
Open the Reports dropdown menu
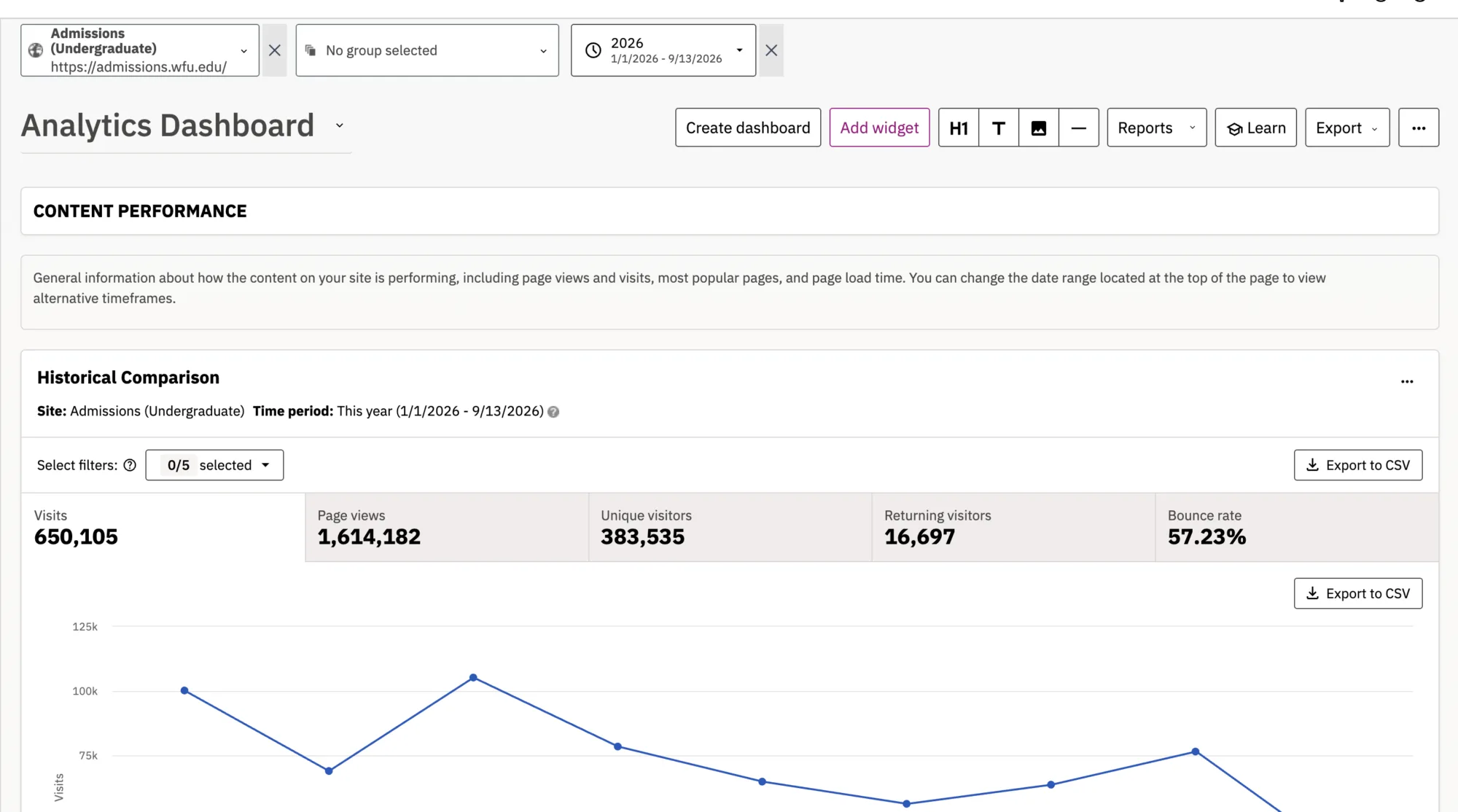point(1157,128)
